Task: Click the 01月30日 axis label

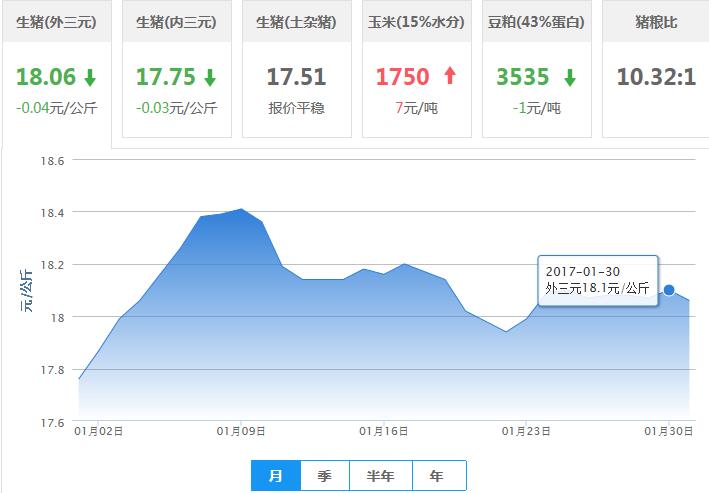Action: click(668, 431)
